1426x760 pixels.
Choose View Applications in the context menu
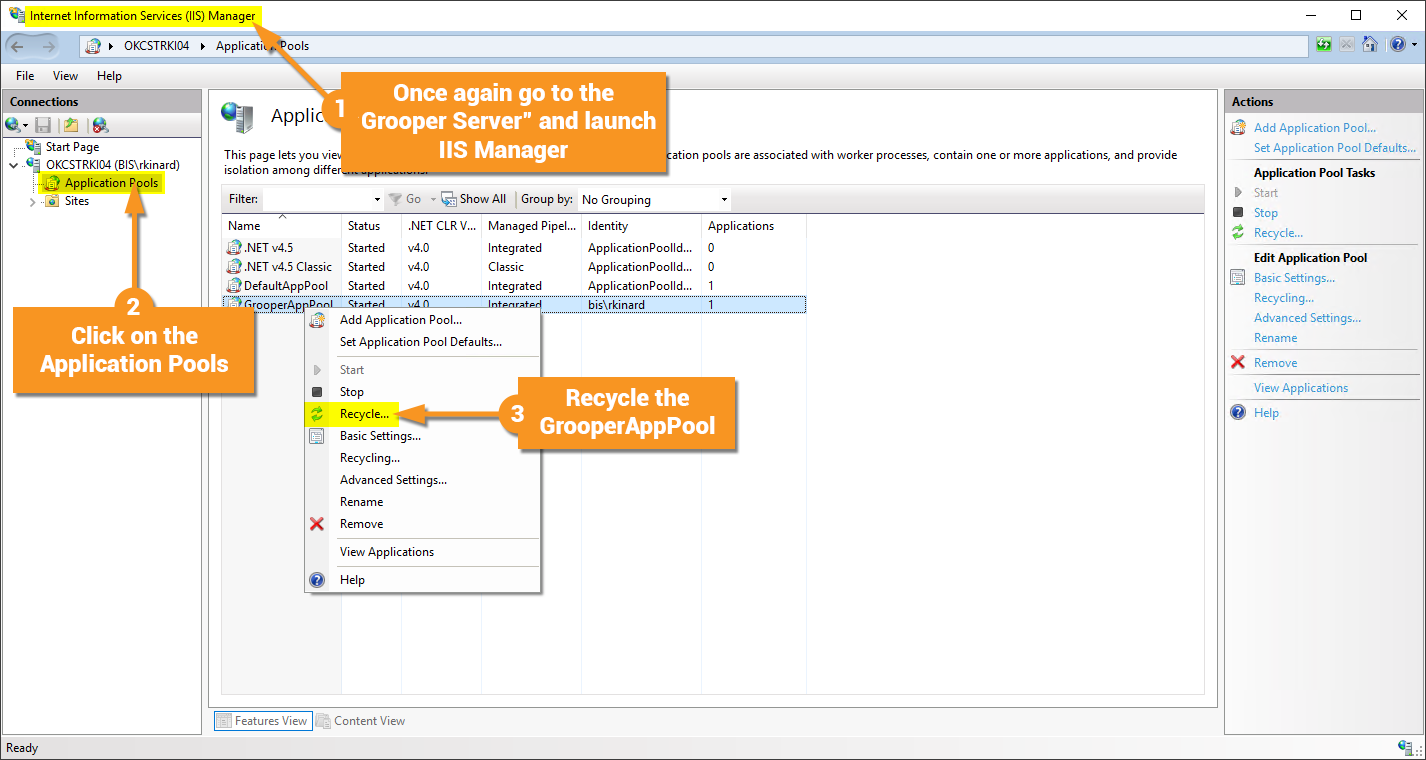click(x=423, y=552)
